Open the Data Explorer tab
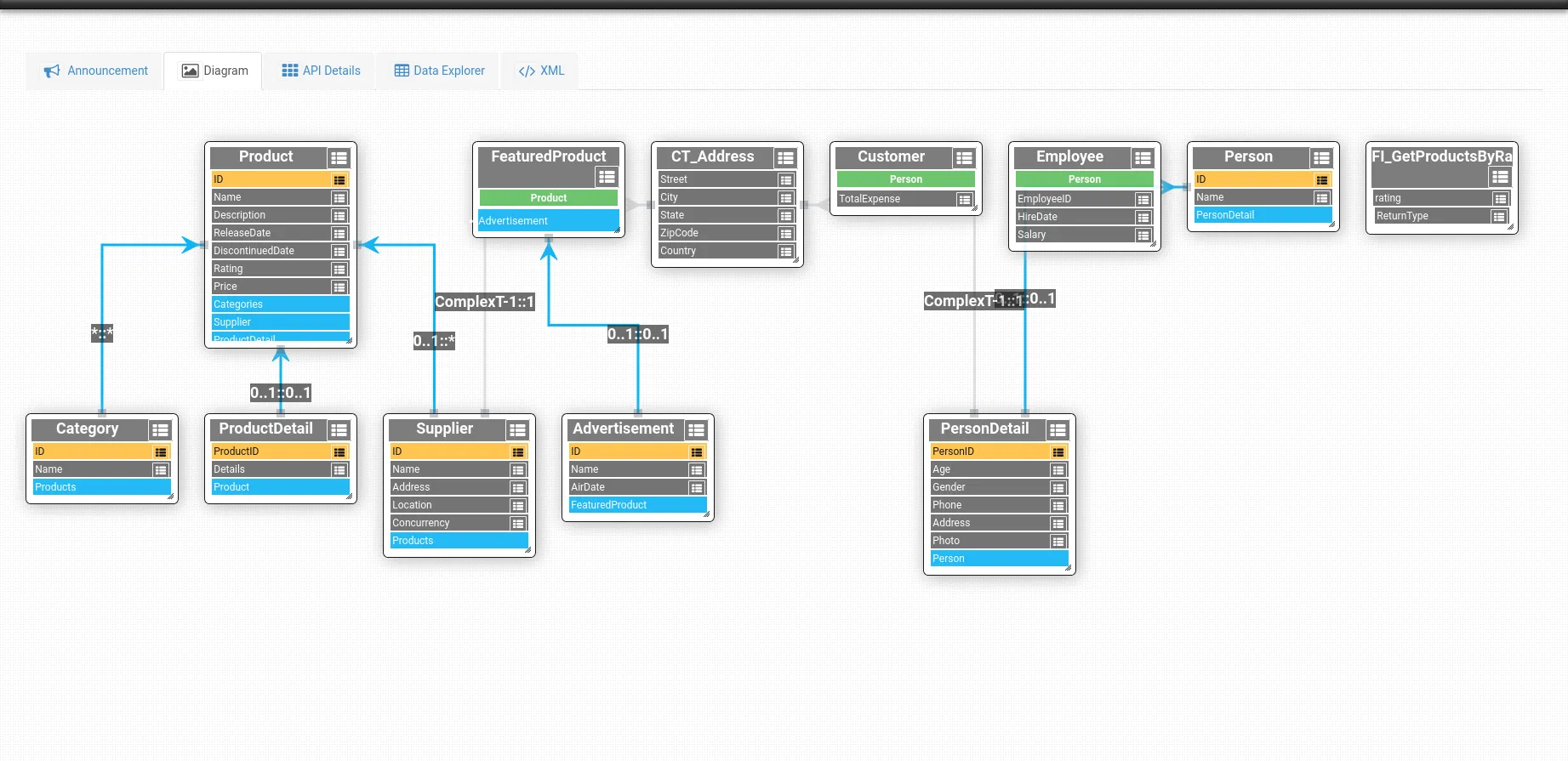 point(439,71)
